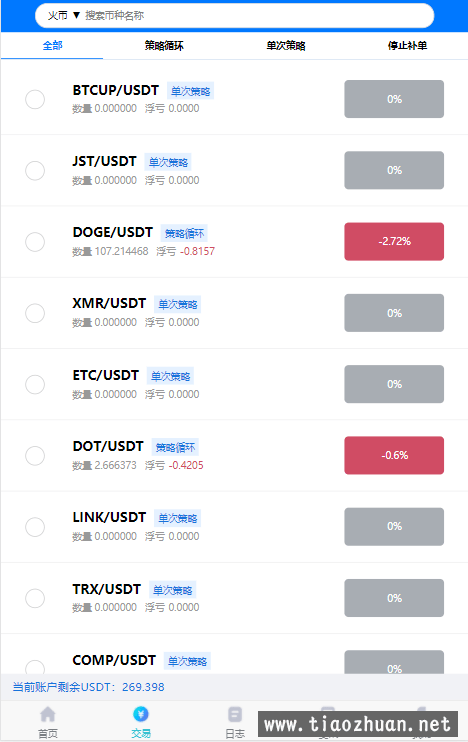This screenshot has height=742, width=468.
Task: Open the 日志 log icon
Action: (235, 714)
